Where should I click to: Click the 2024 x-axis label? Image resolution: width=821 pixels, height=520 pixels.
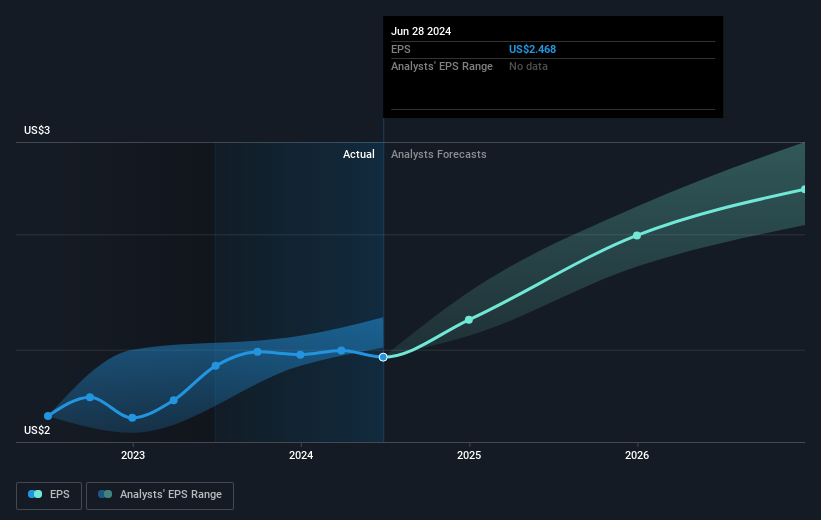(x=301, y=455)
